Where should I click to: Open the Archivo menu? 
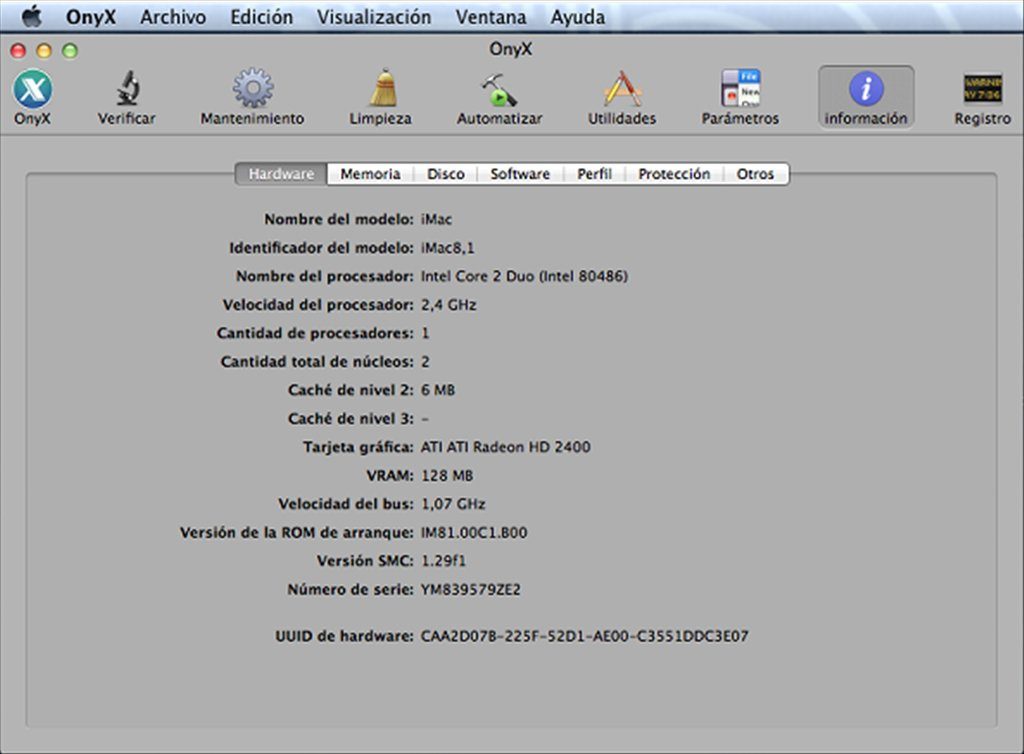point(173,17)
